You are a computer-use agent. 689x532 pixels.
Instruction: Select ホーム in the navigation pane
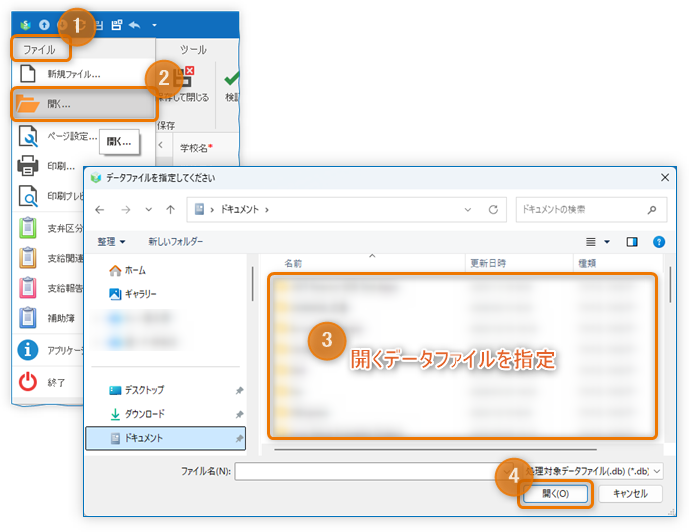coord(127,270)
